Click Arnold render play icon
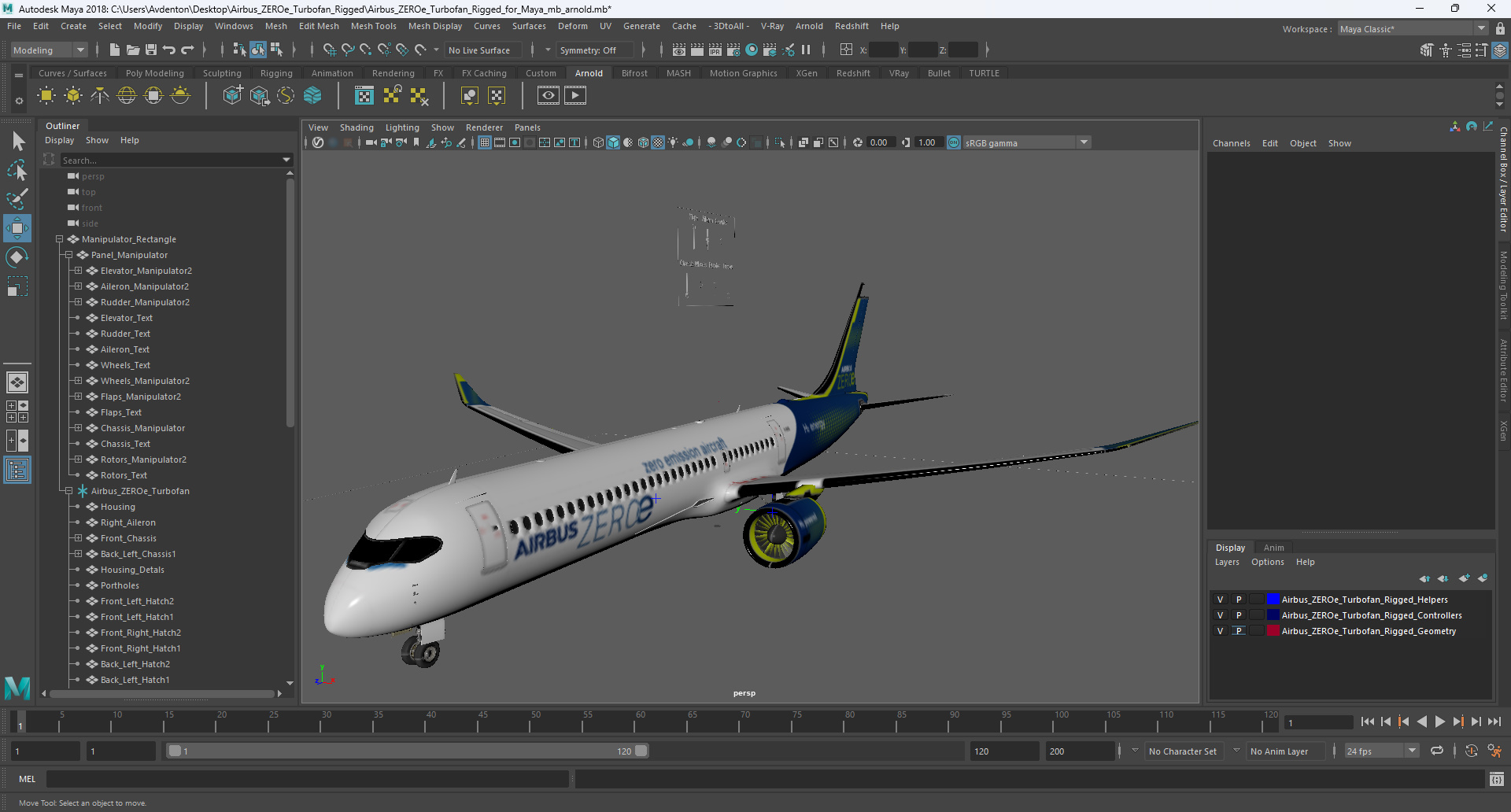The image size is (1511, 812). point(575,96)
